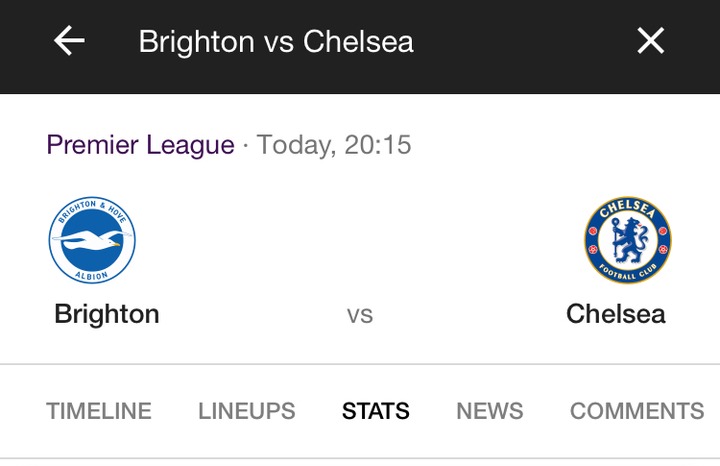
Task: Place cursor on "Brighton" in the search bar
Action: click(196, 42)
